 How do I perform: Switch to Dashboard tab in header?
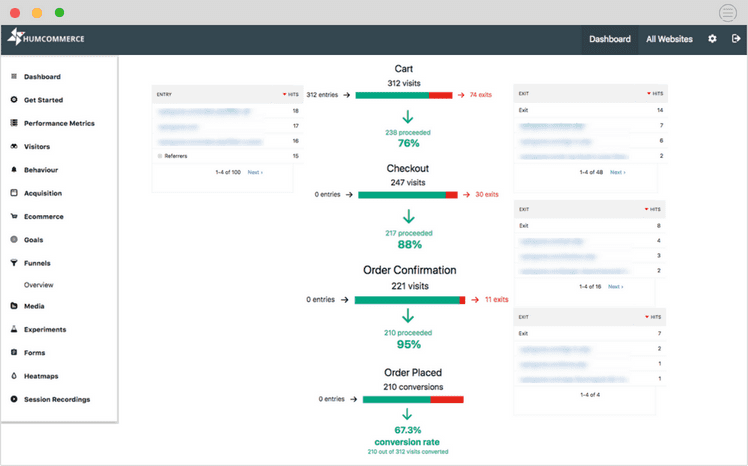tap(609, 39)
